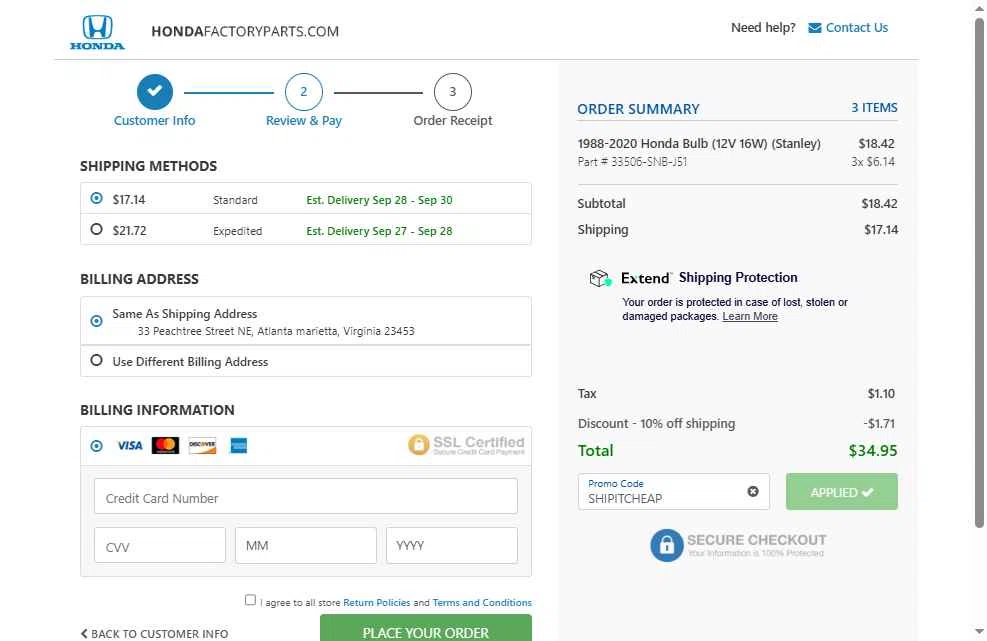
Task: Focus the CVV field
Action: pyautogui.click(x=160, y=545)
